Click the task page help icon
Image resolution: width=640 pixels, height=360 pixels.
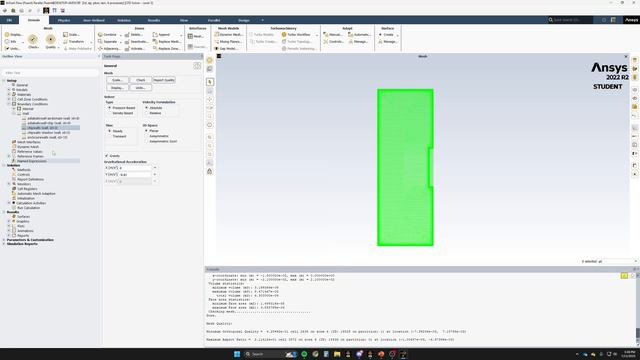[x=197, y=66]
